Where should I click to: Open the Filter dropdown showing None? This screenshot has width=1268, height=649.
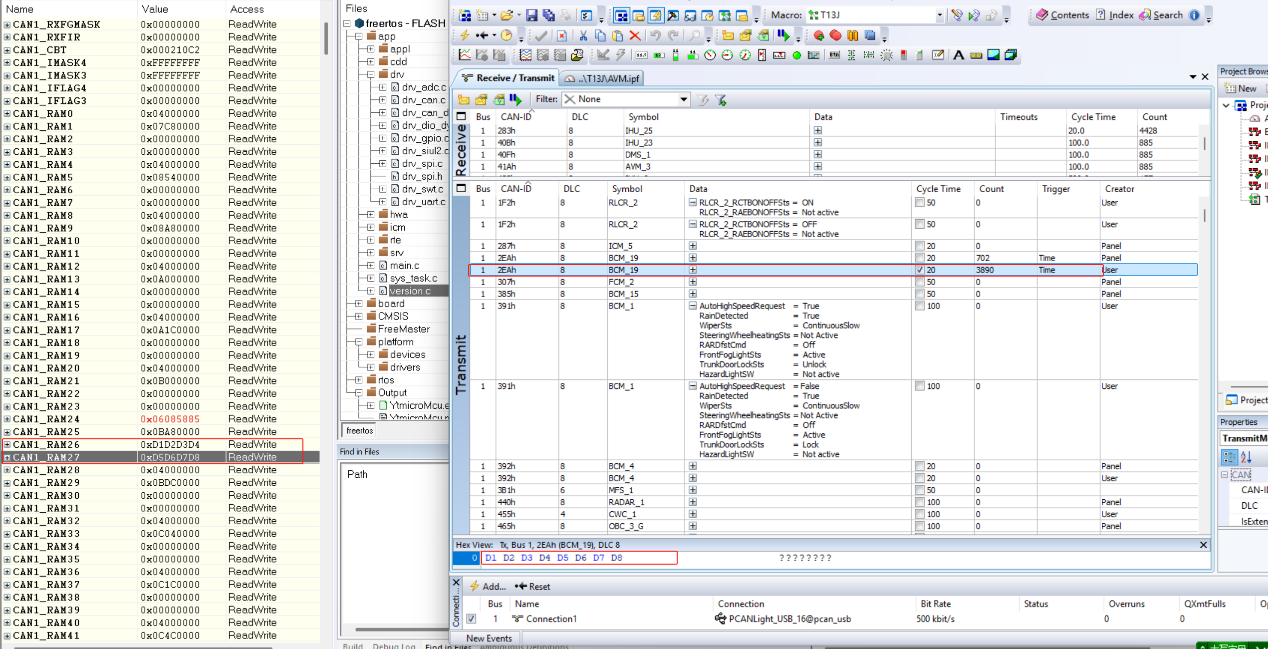[684, 99]
